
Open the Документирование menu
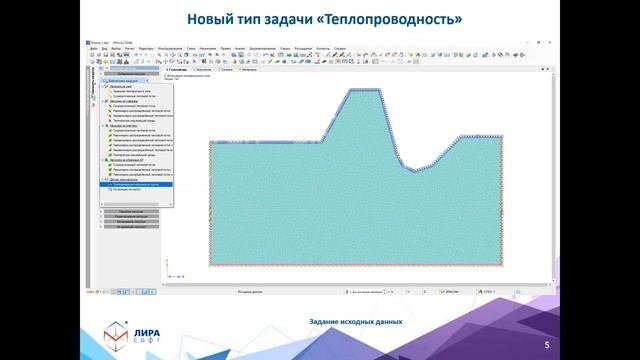tap(262, 49)
